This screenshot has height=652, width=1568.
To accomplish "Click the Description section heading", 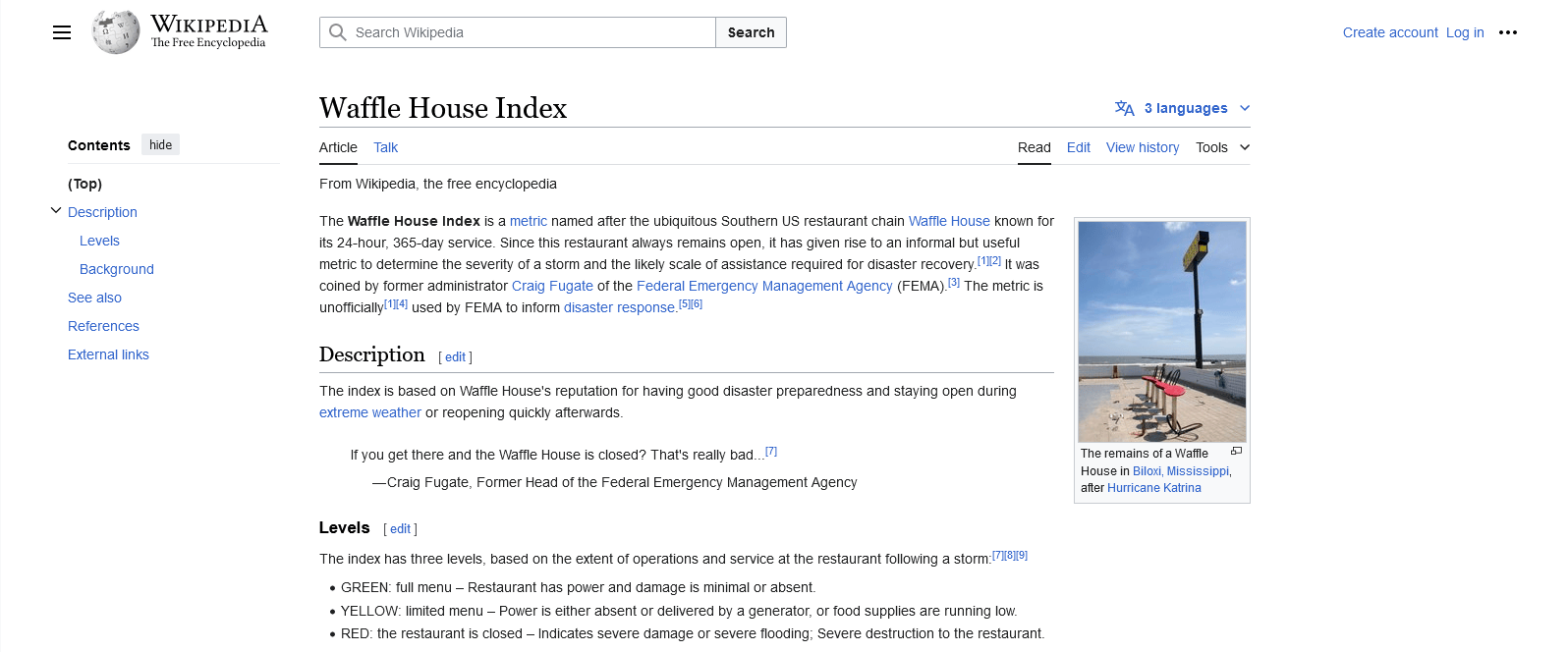I will 372,354.
